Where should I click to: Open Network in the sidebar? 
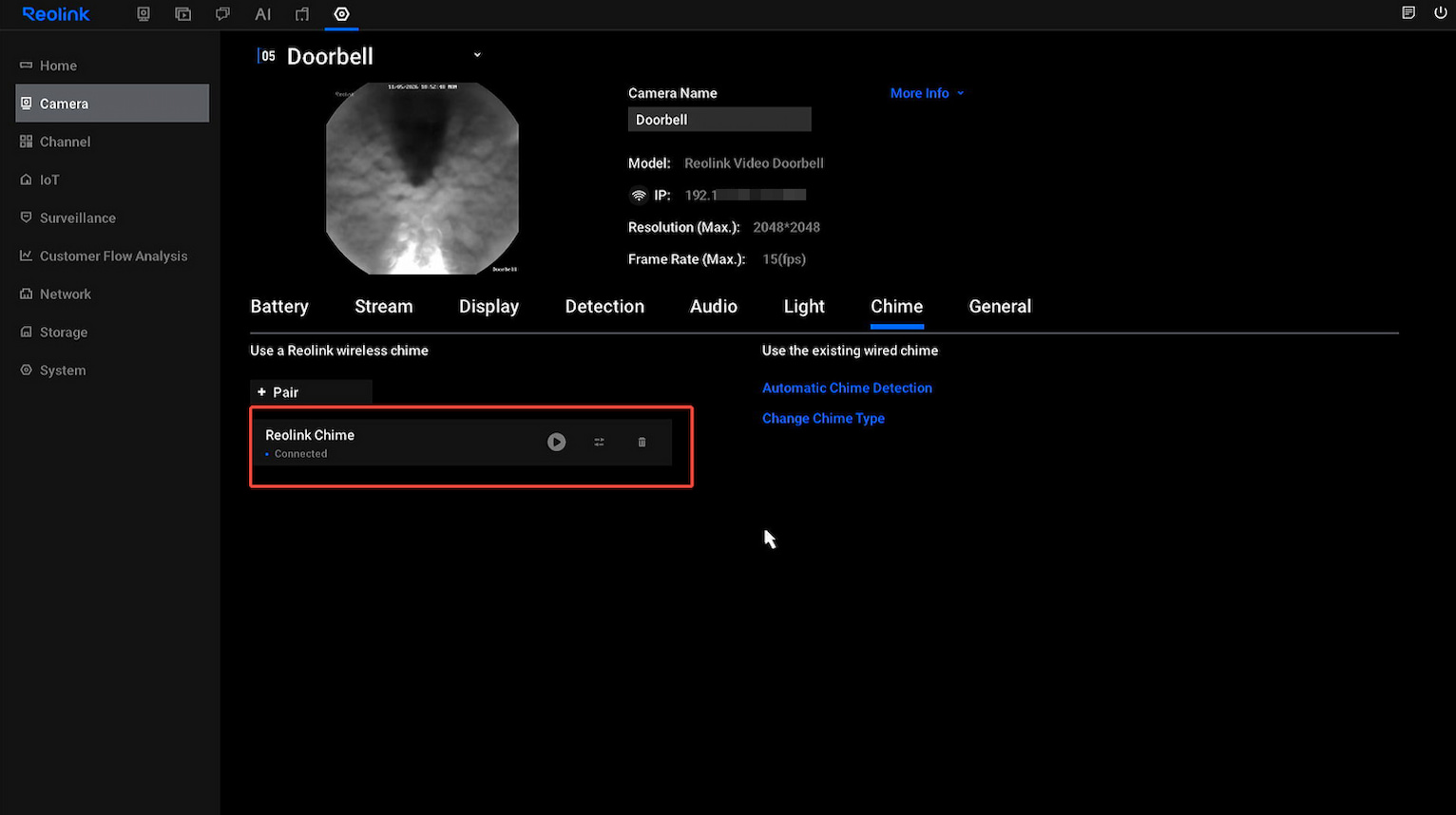coord(112,294)
